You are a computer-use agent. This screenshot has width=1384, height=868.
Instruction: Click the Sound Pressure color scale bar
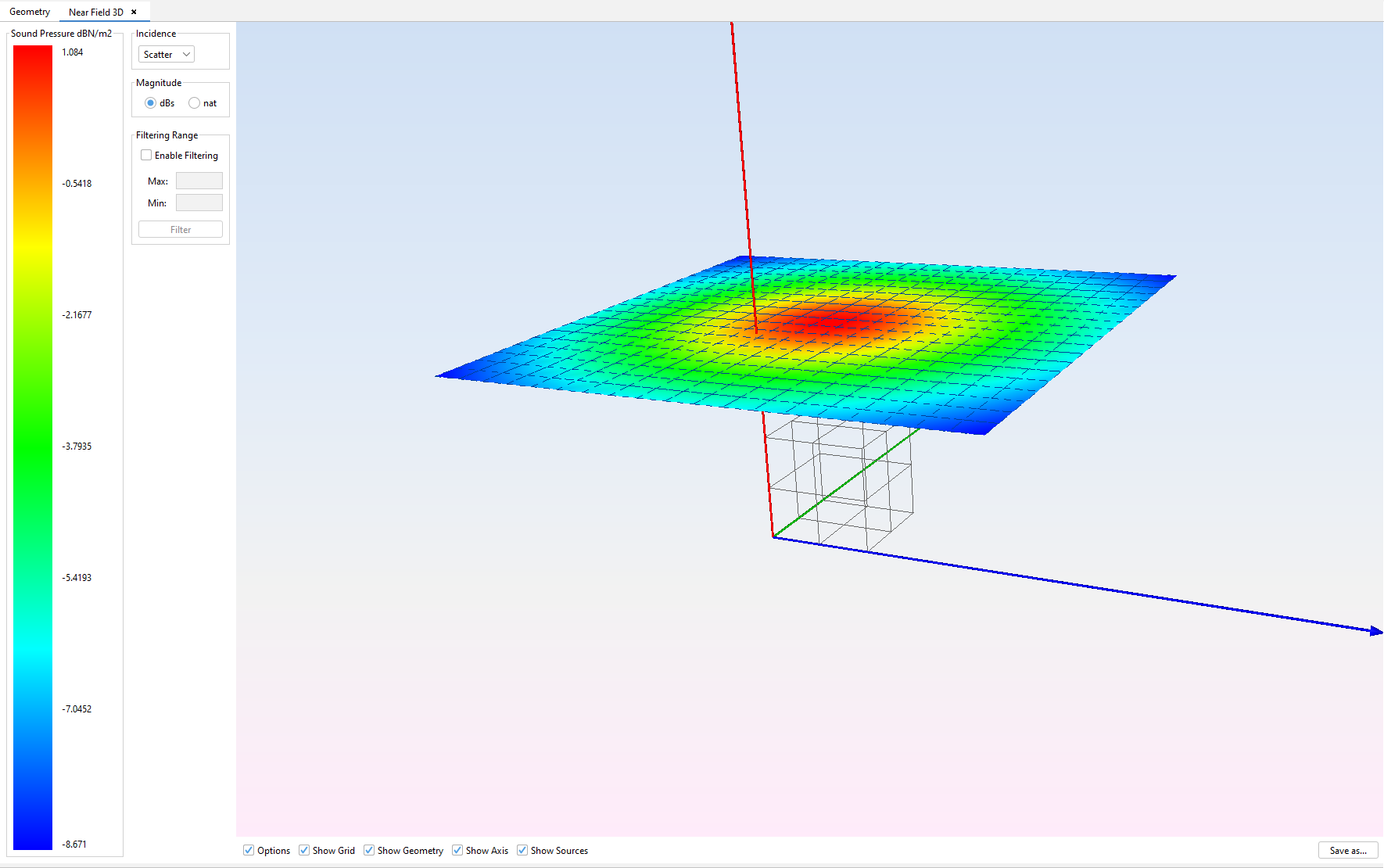coord(33,447)
